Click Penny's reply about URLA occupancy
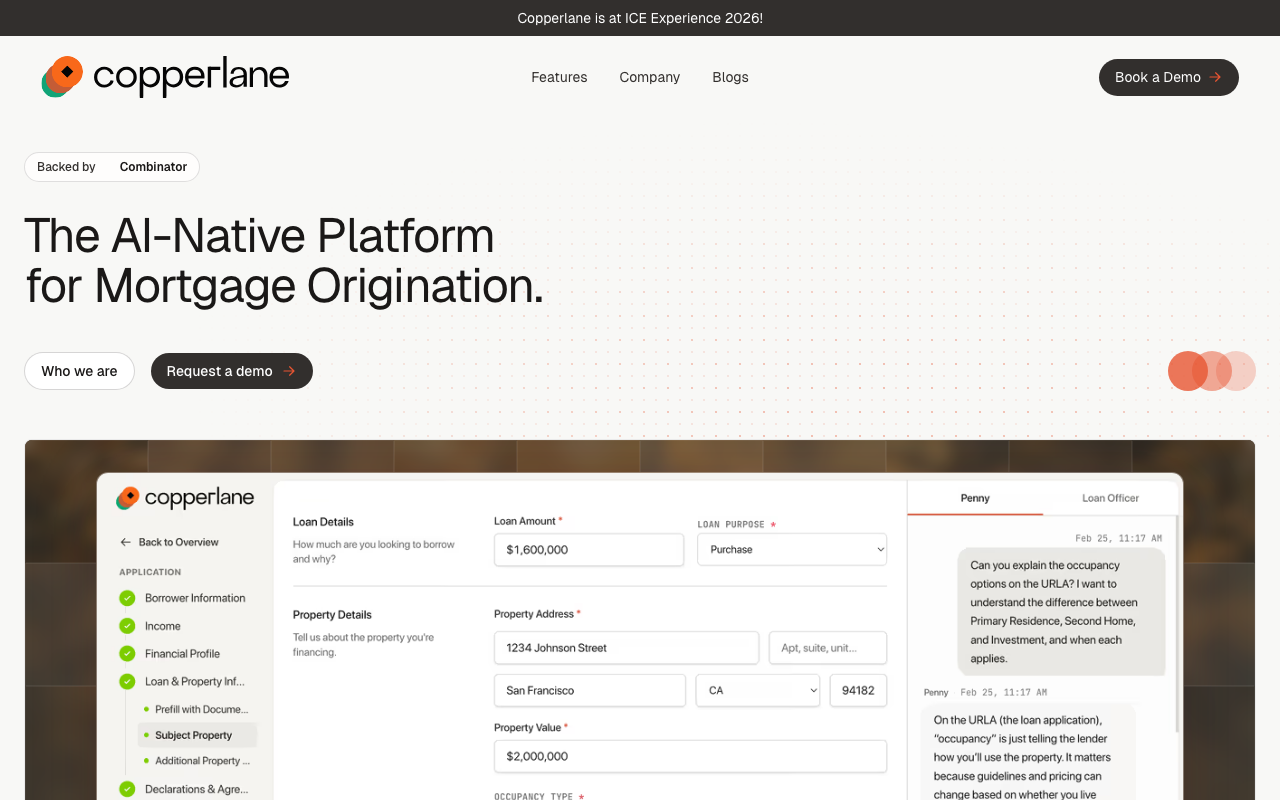Screen dimensions: 1280x800 click(x=1028, y=752)
